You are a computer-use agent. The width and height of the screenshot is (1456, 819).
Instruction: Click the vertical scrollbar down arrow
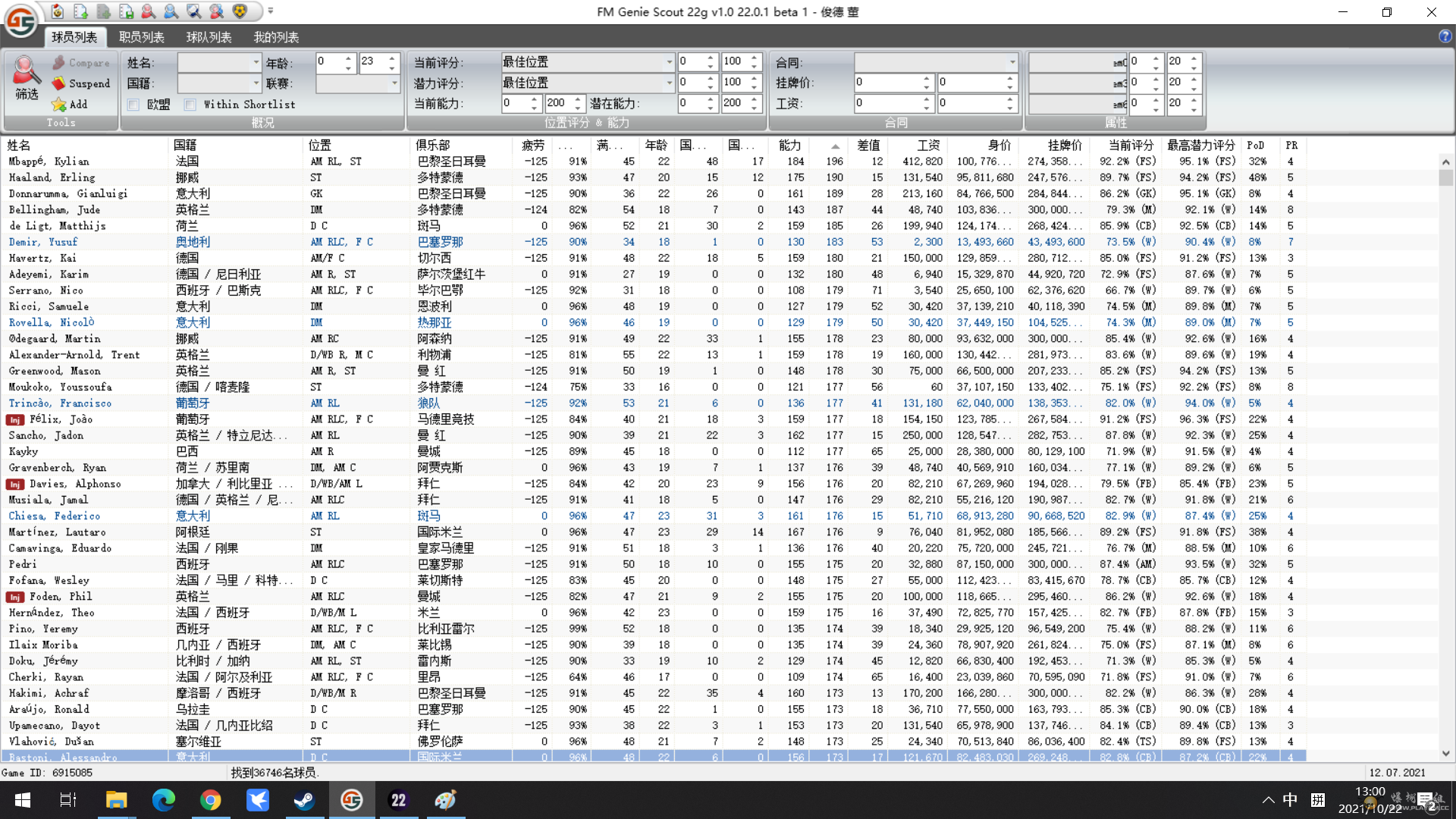coord(1446,754)
